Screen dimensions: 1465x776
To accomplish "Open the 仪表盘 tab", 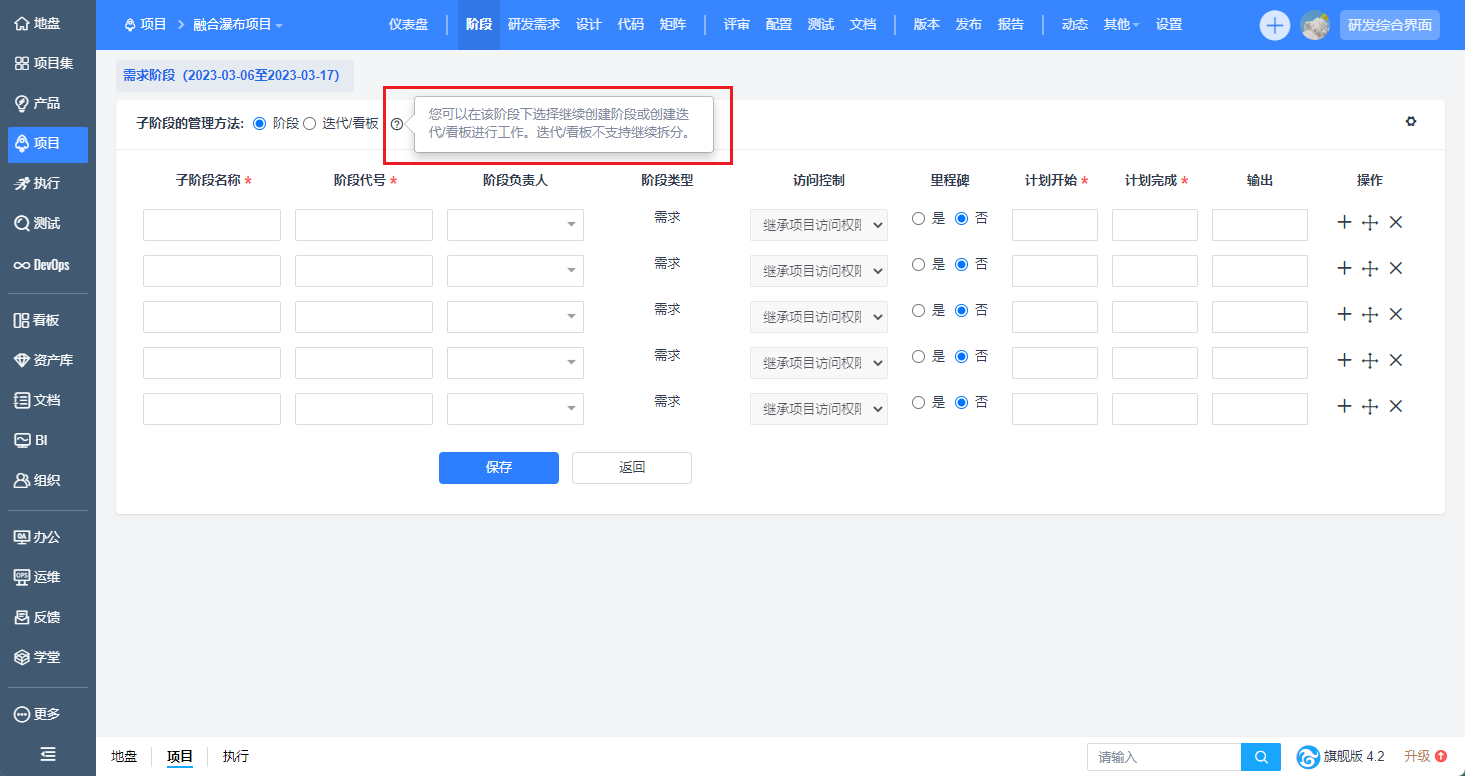I will click(408, 24).
